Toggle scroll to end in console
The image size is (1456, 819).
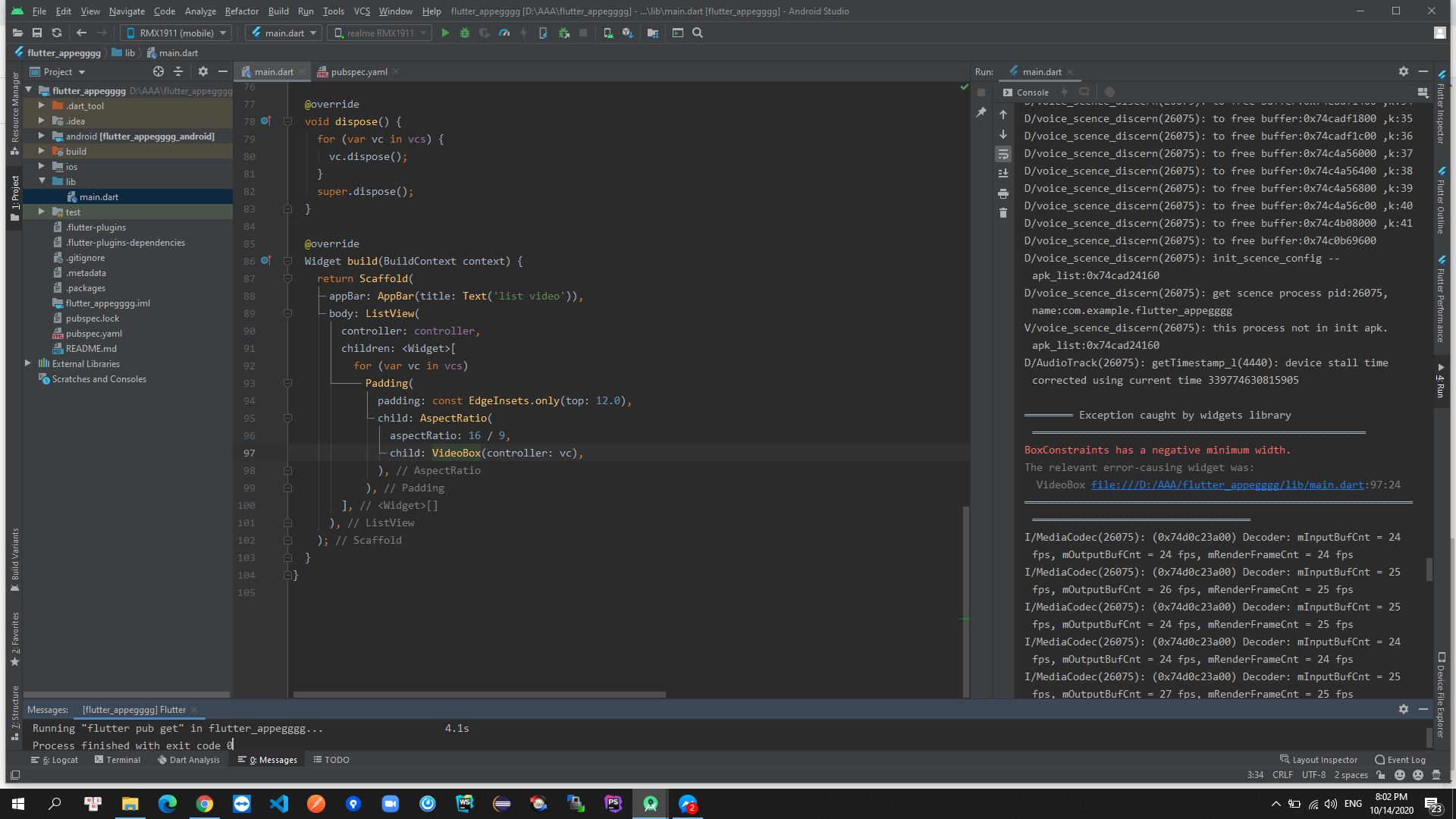(x=1003, y=174)
